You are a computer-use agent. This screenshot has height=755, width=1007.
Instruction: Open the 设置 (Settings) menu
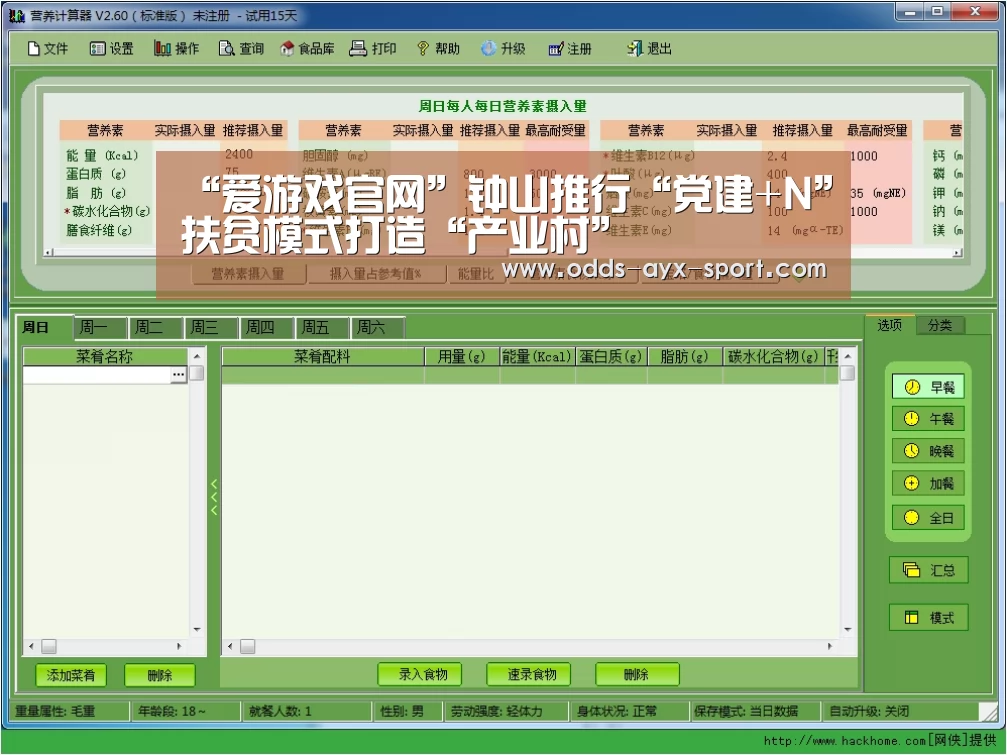pos(112,48)
